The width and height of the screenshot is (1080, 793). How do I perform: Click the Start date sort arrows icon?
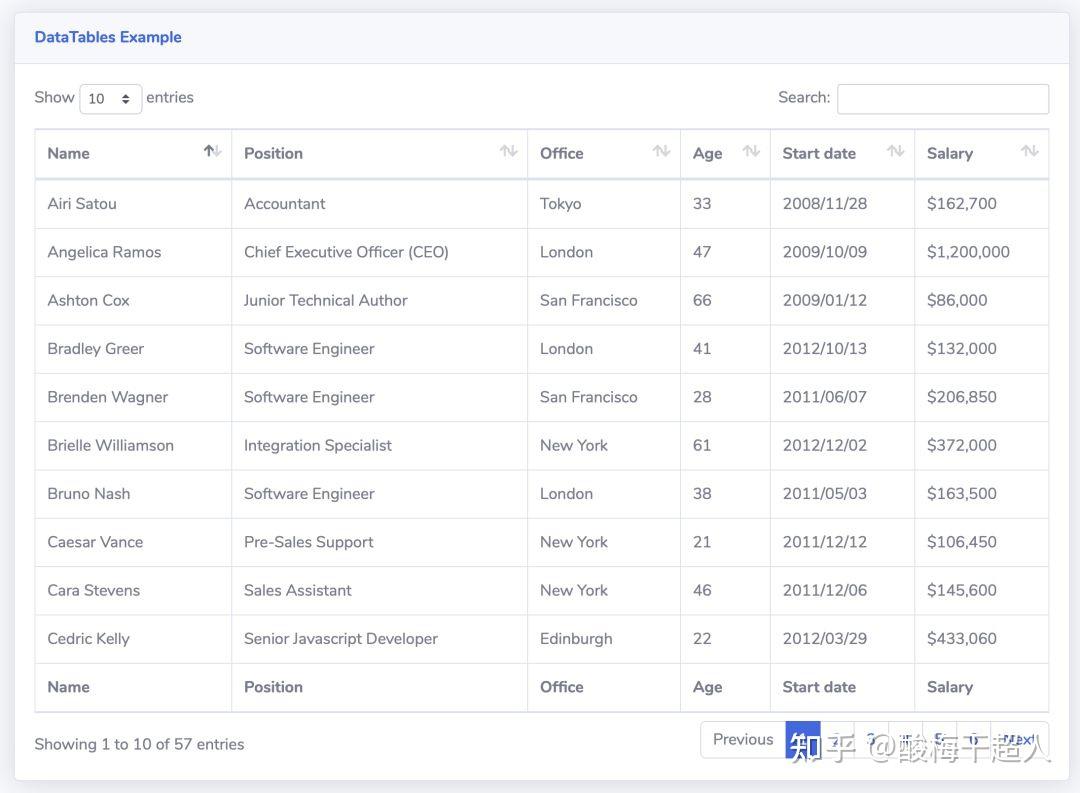coord(895,152)
